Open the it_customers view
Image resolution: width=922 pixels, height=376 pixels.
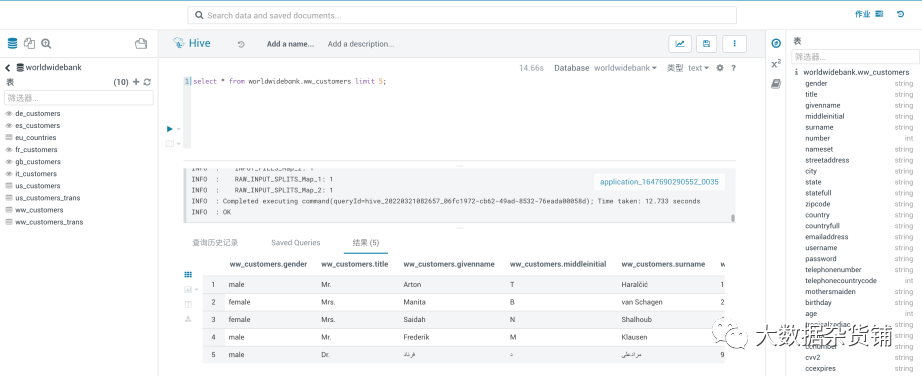click(36, 174)
